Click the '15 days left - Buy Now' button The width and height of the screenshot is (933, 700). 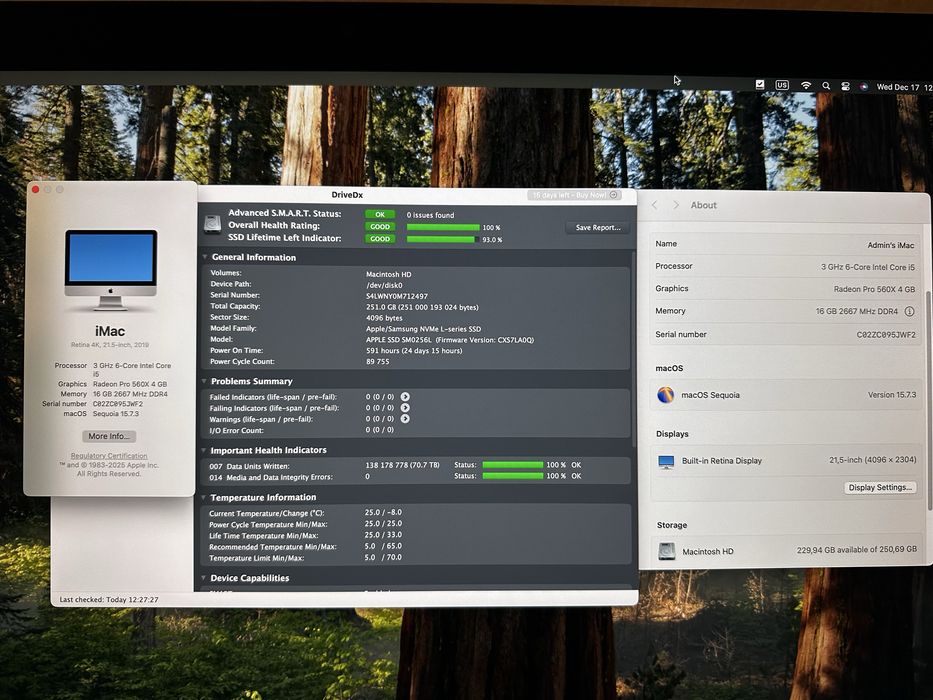(574, 195)
